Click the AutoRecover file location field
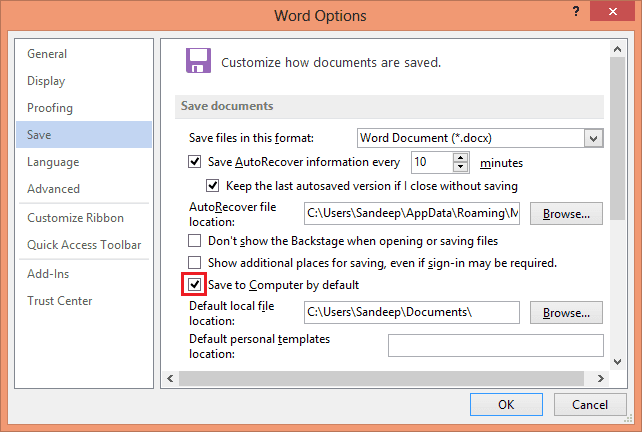The image size is (642, 432). 411,213
